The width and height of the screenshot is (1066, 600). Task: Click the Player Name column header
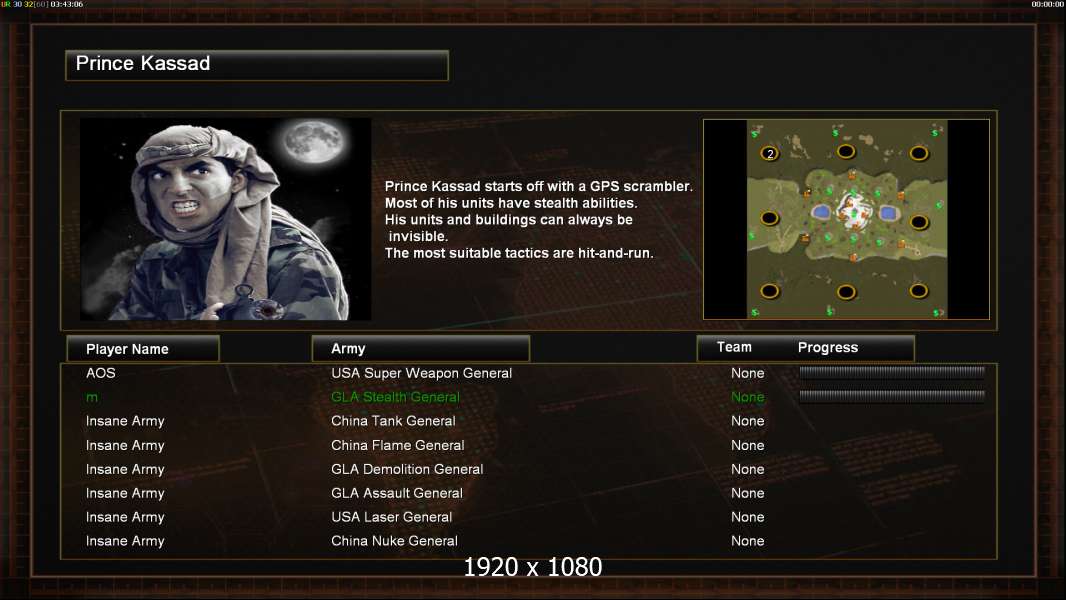(x=143, y=349)
